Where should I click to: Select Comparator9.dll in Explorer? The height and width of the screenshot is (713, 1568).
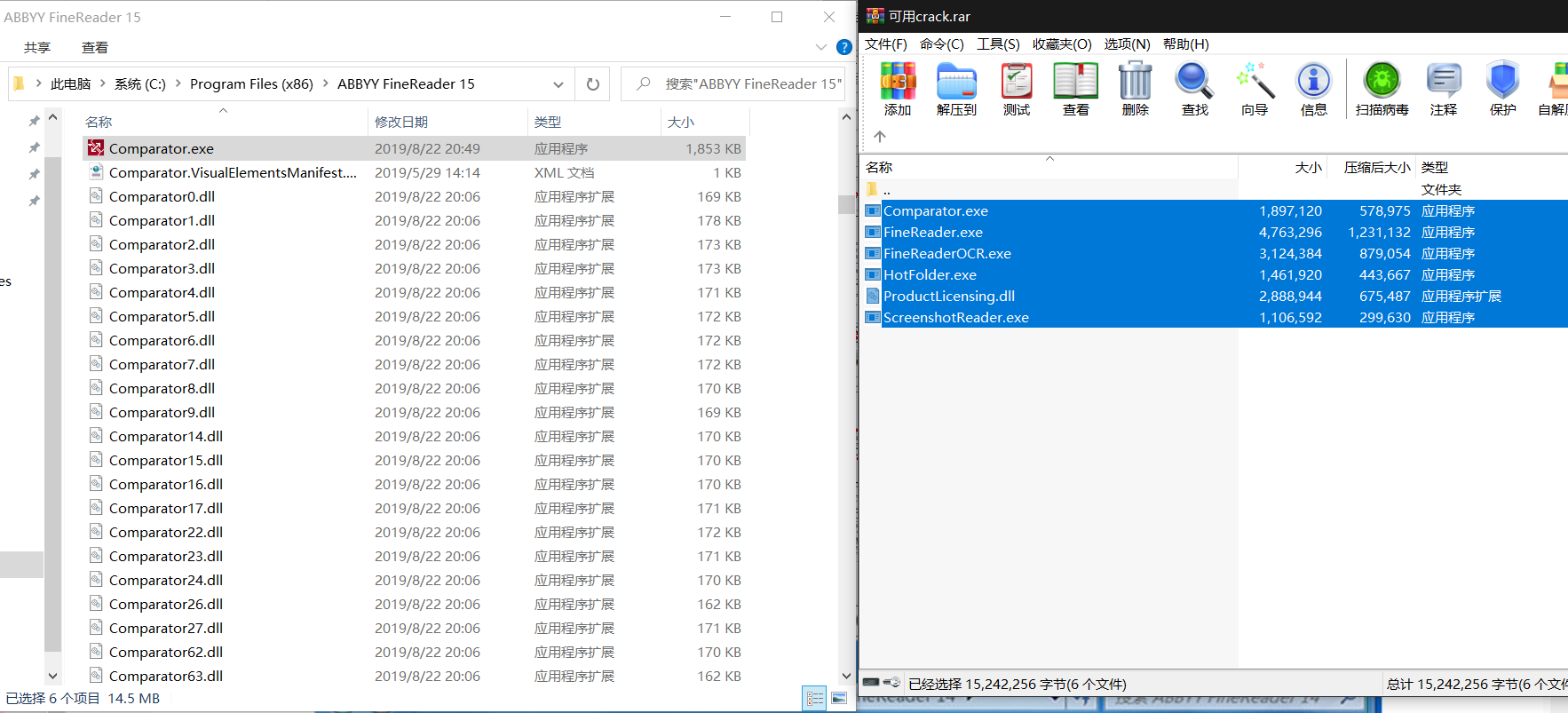(x=414, y=412)
